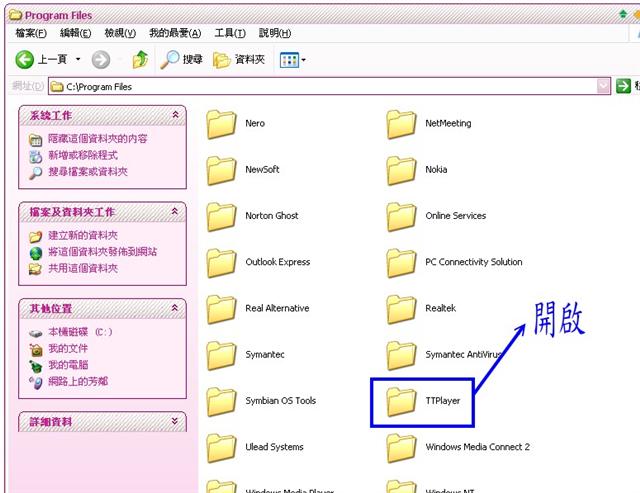Open the 檔案(F) menu
The height and width of the screenshot is (493, 640).
pos(31,33)
